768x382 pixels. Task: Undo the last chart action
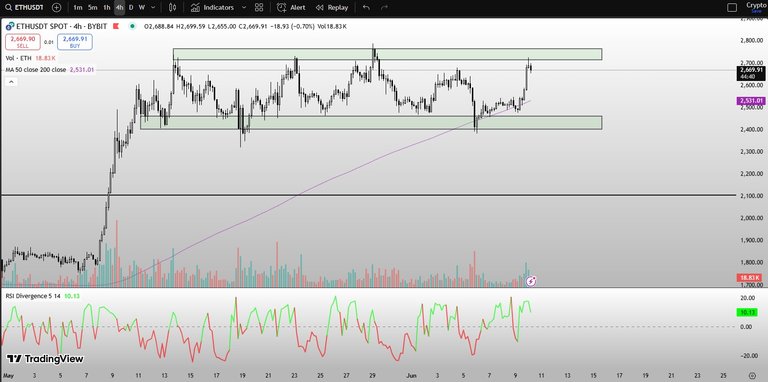[366, 7]
